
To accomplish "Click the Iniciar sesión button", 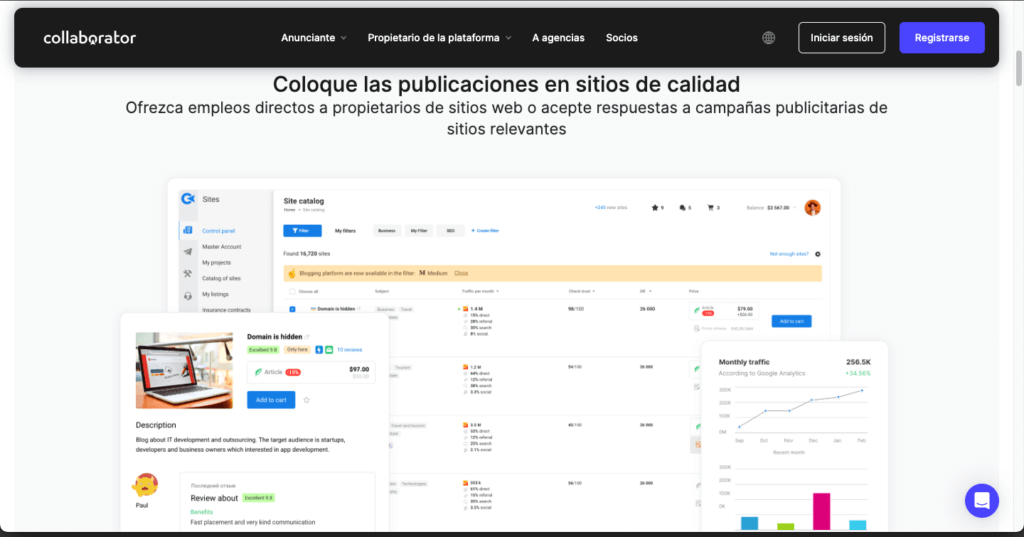I will point(841,38).
